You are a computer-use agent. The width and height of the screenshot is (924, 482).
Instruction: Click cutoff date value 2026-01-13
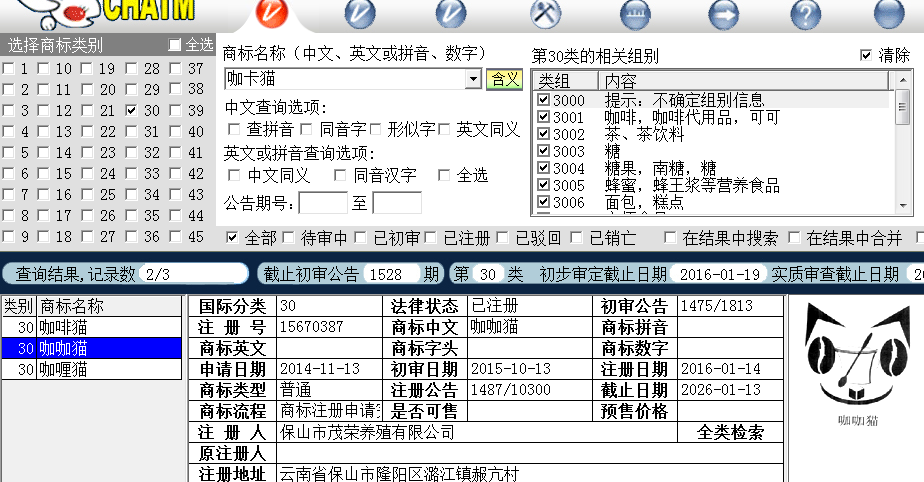(721, 390)
